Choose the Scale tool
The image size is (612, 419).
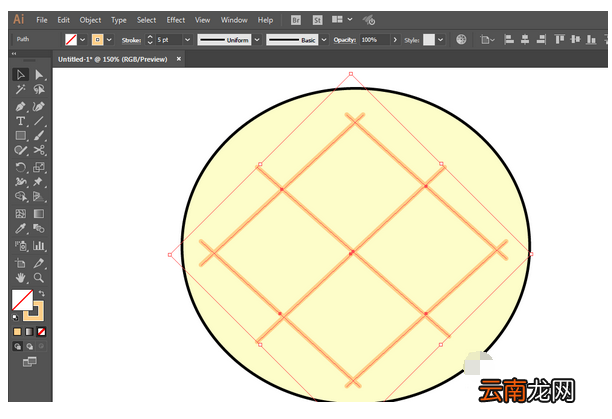(x=38, y=167)
